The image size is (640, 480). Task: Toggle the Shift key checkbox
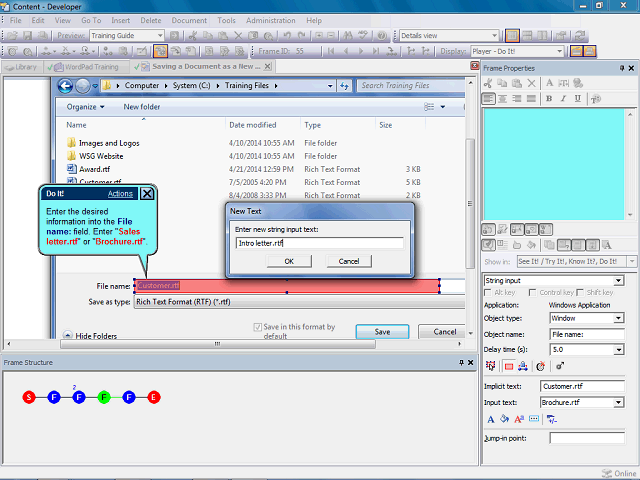coord(580,293)
